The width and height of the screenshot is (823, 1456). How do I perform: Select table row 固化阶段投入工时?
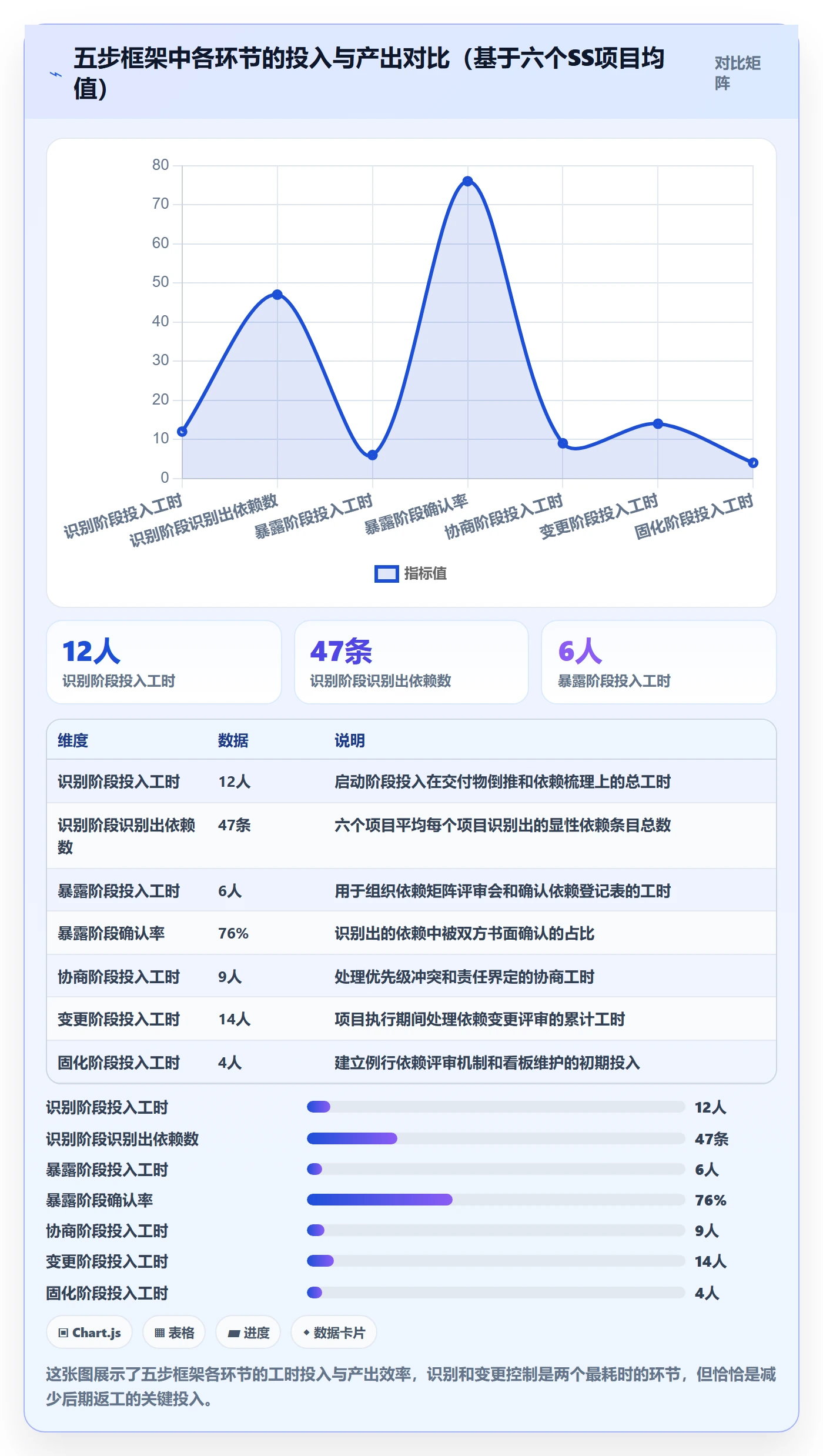(x=411, y=1062)
